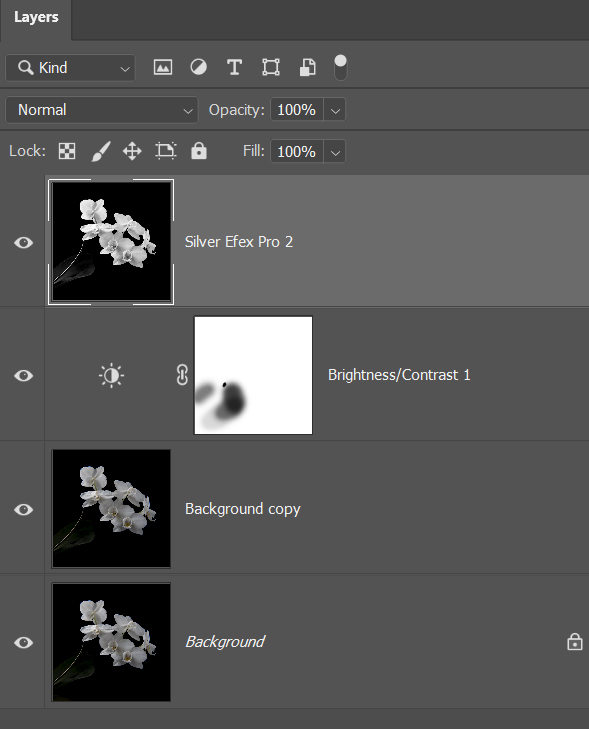Filter for adjustment layers icon
589x729 pixels.
pyautogui.click(x=199, y=67)
